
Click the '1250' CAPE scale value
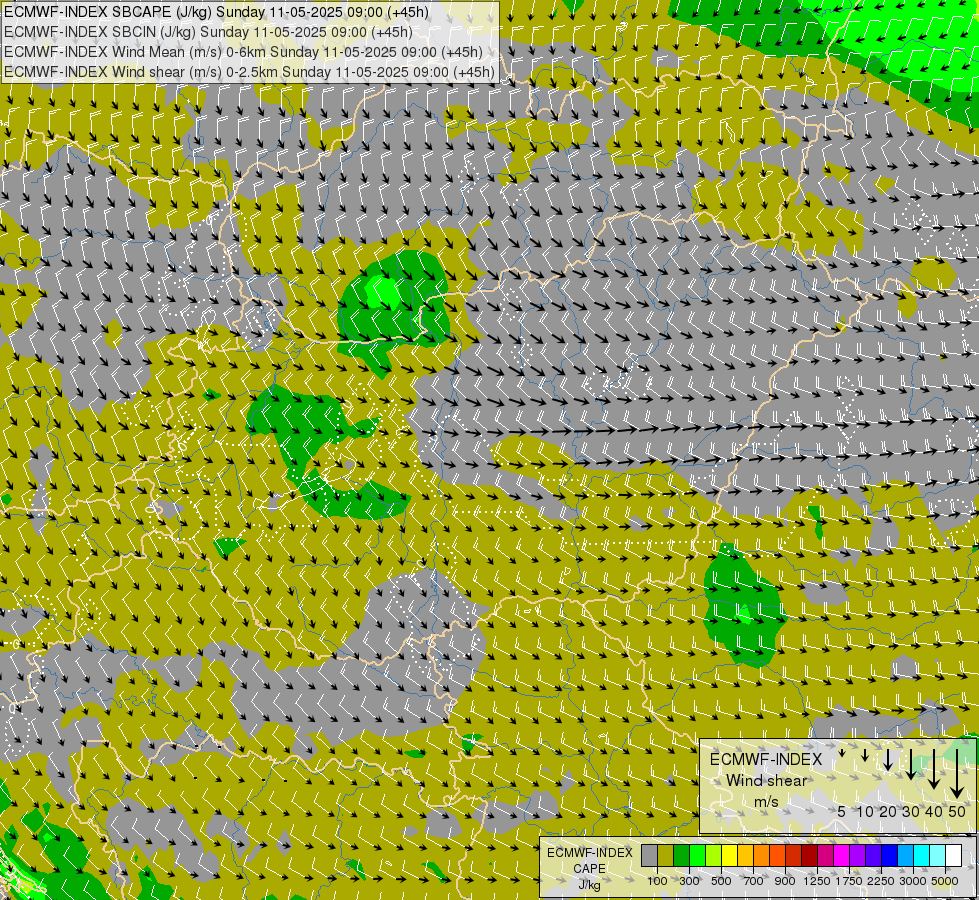(x=817, y=881)
